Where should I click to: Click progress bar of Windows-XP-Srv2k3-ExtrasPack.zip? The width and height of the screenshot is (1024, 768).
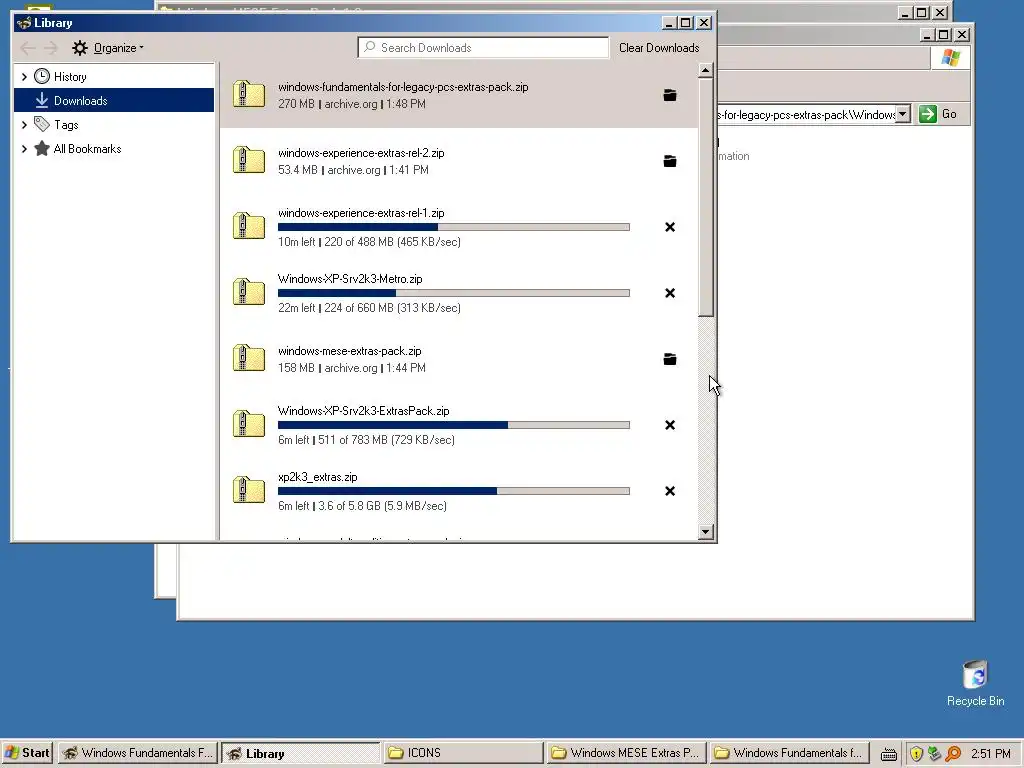pos(454,425)
